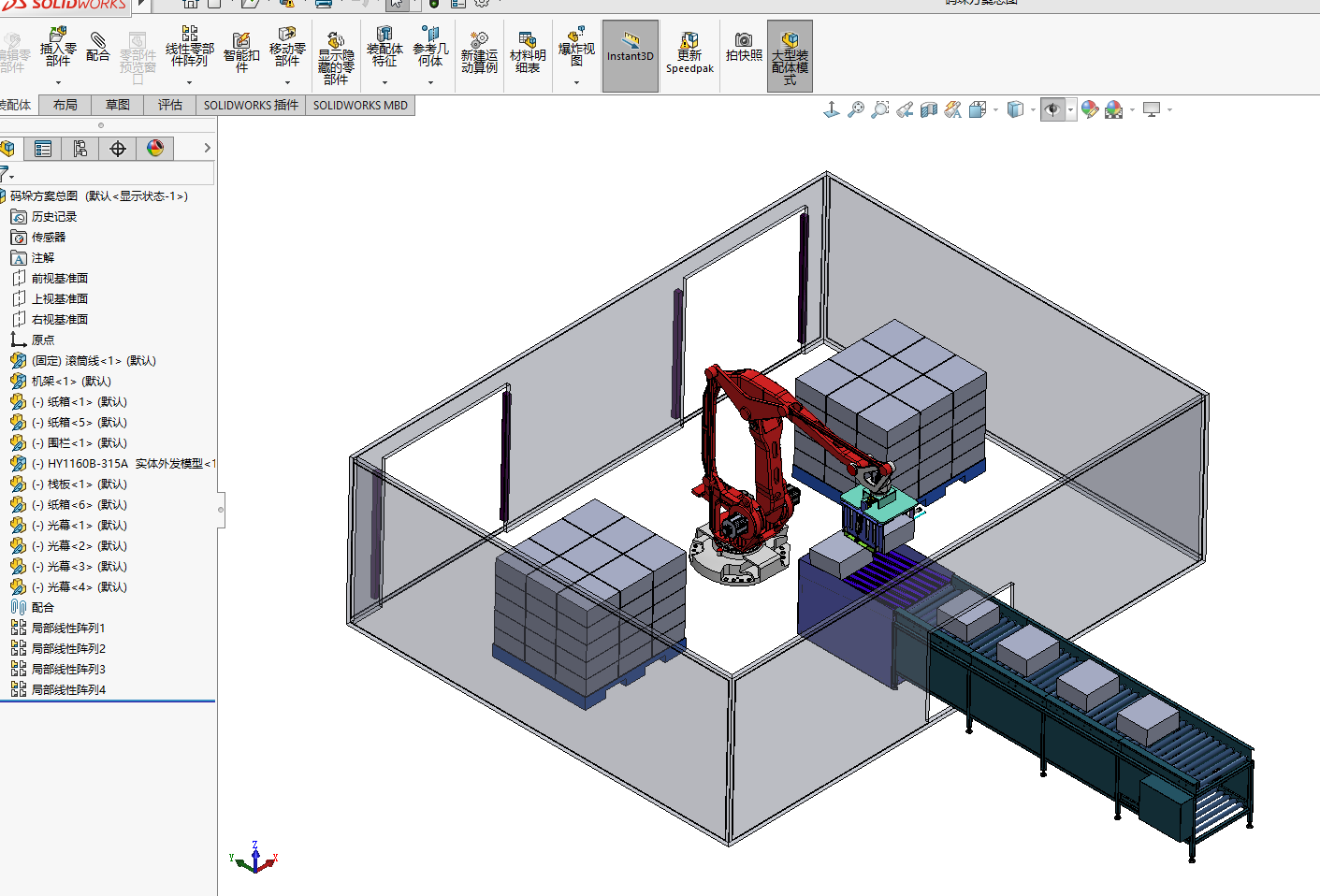Open the SOLIDWORKS MBD tab
The image size is (1320, 896).
[x=360, y=105]
